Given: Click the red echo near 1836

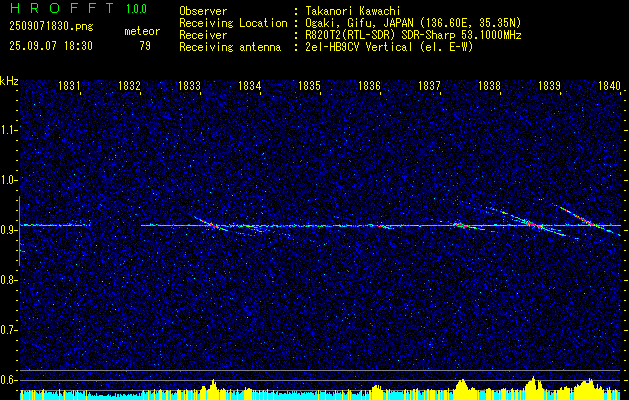Looking at the screenshot, I should [x=377, y=226].
